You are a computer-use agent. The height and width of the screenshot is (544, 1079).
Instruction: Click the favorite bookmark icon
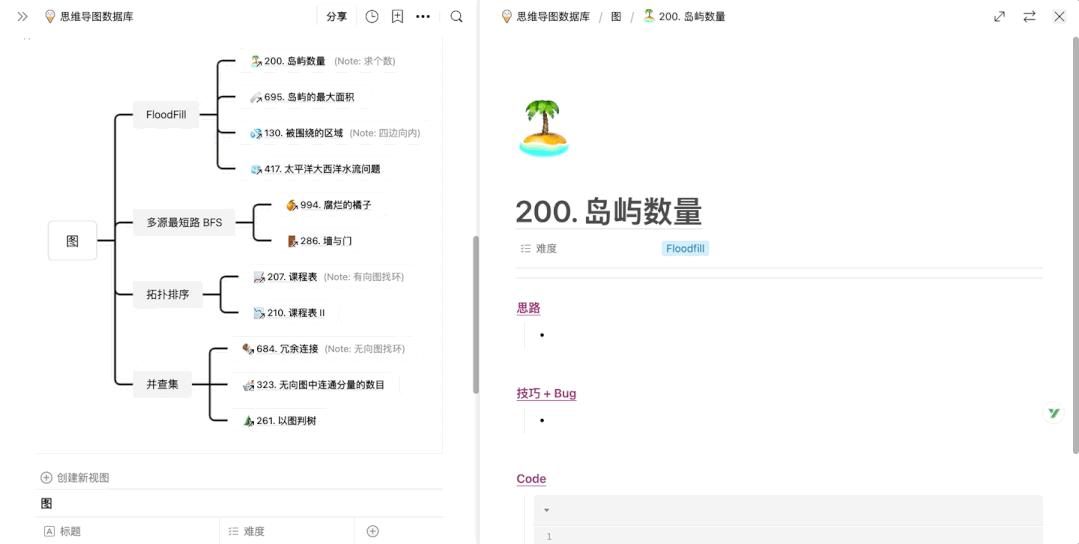(x=397, y=16)
